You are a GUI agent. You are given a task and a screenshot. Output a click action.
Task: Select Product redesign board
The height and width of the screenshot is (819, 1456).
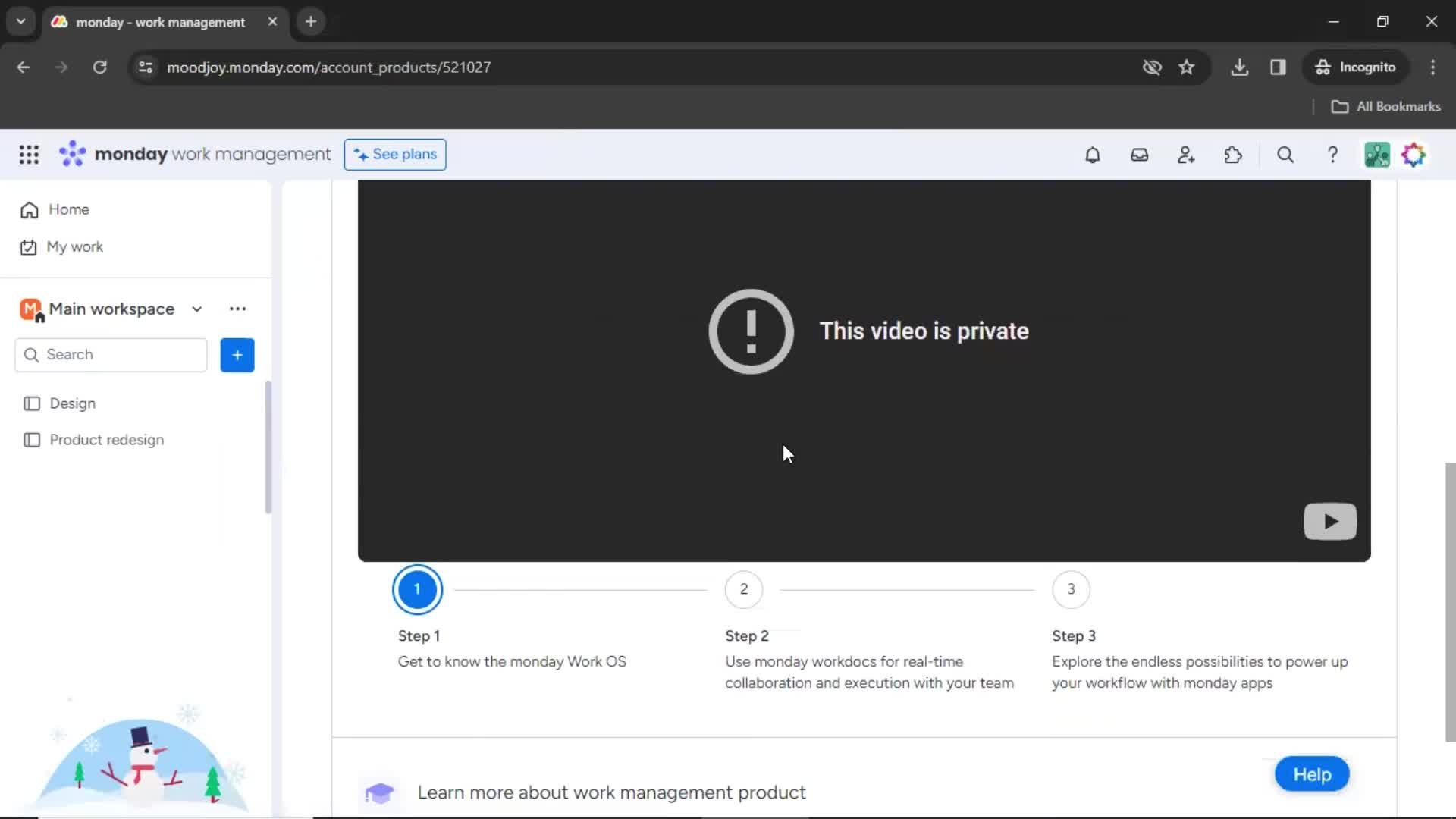107,440
